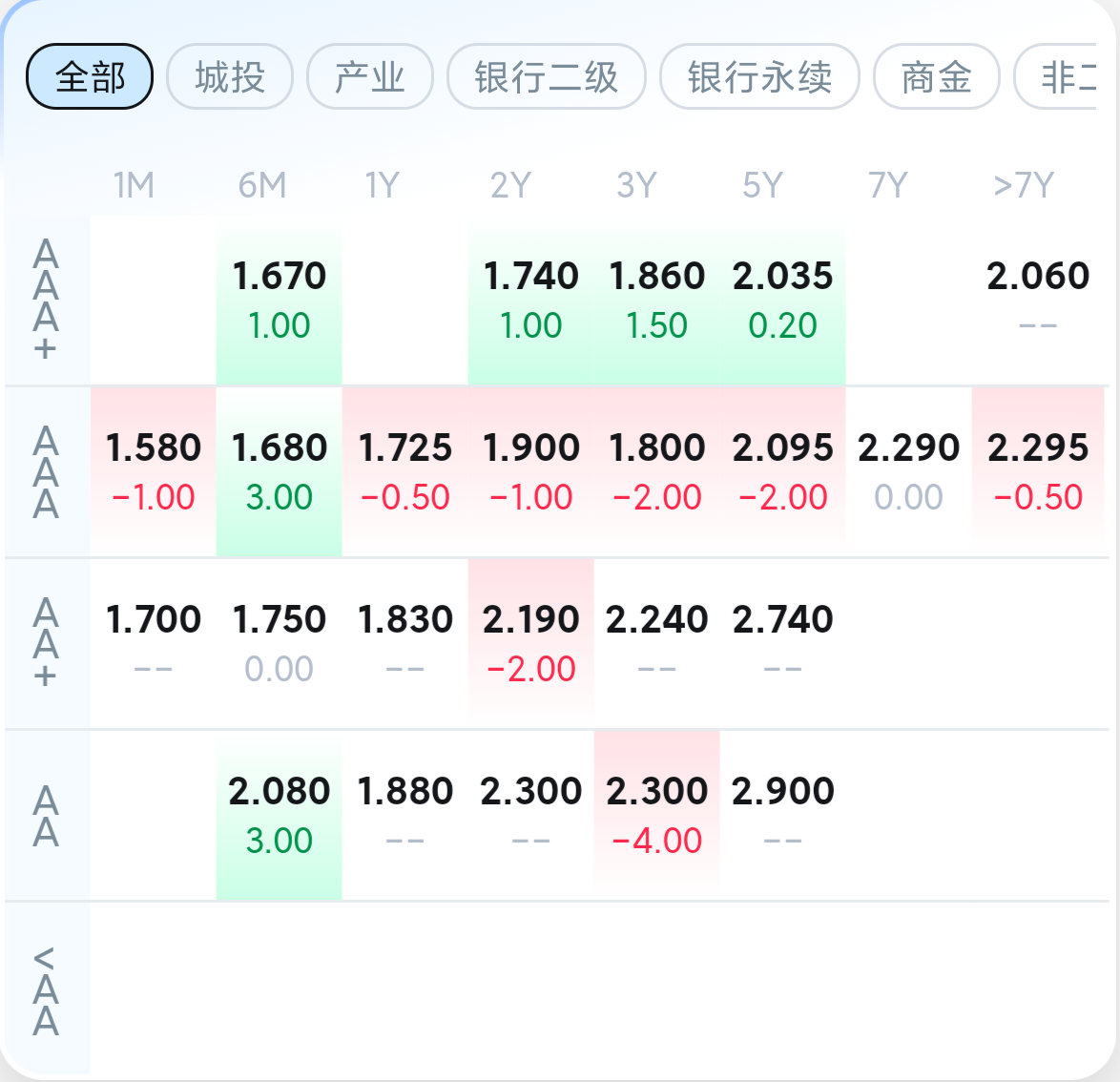Open the AAA+ 5Y yield 2.035
This screenshot has height=1082, width=1120.
point(783,301)
